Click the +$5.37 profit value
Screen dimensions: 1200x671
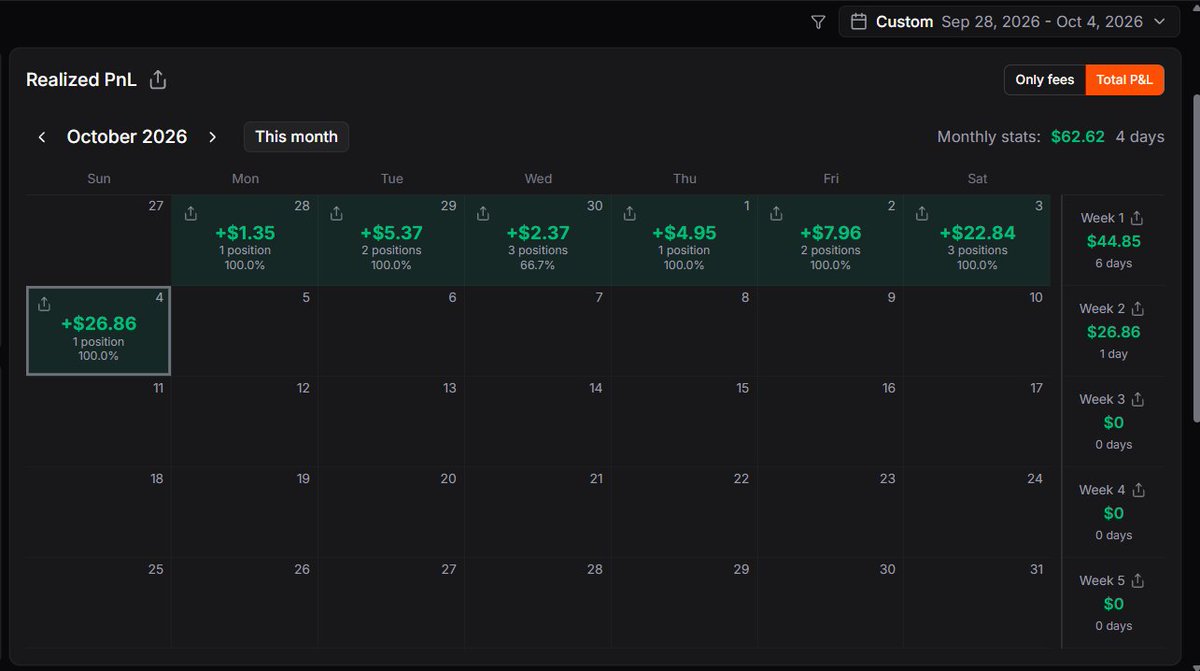391,233
